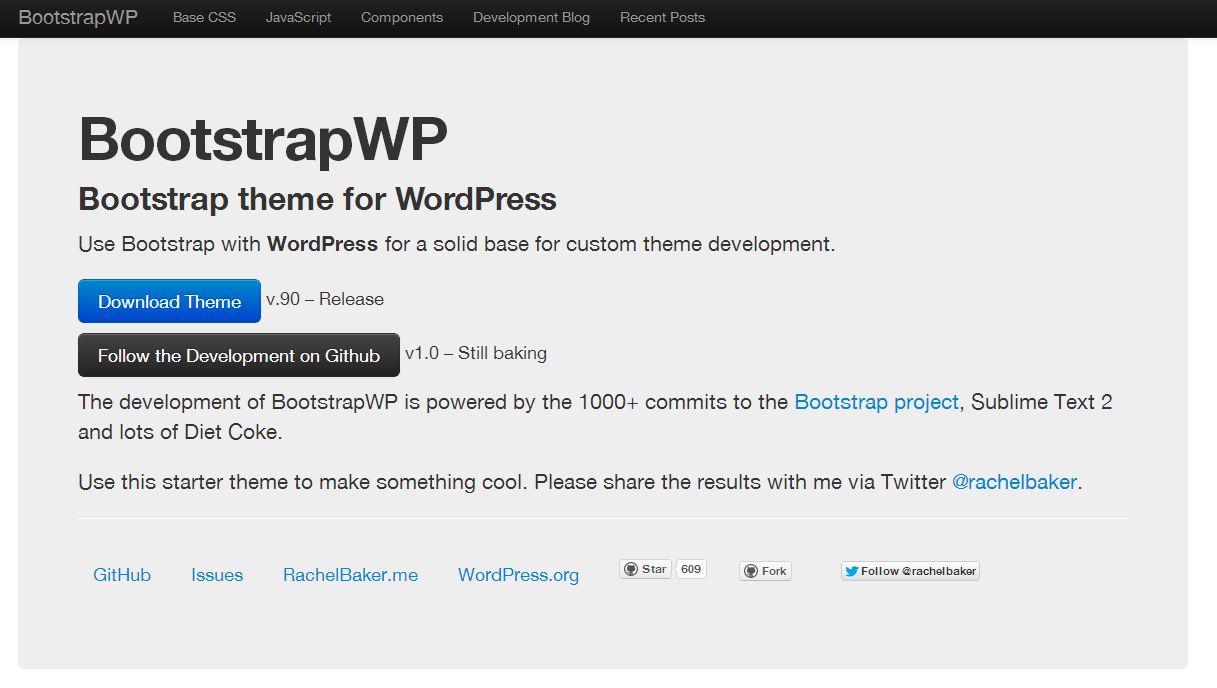Click Follow the Development on Github button
The width and height of the screenshot is (1217, 688).
[x=239, y=355]
